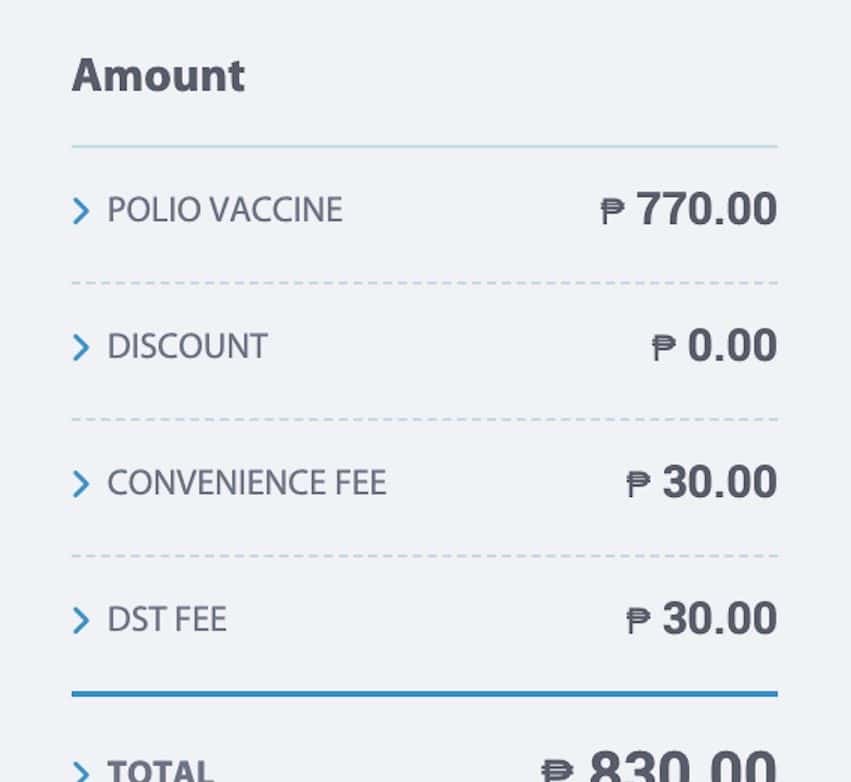Click the peso icon in DST Fee row
The width and height of the screenshot is (851, 782).
pyautogui.click(x=638, y=620)
